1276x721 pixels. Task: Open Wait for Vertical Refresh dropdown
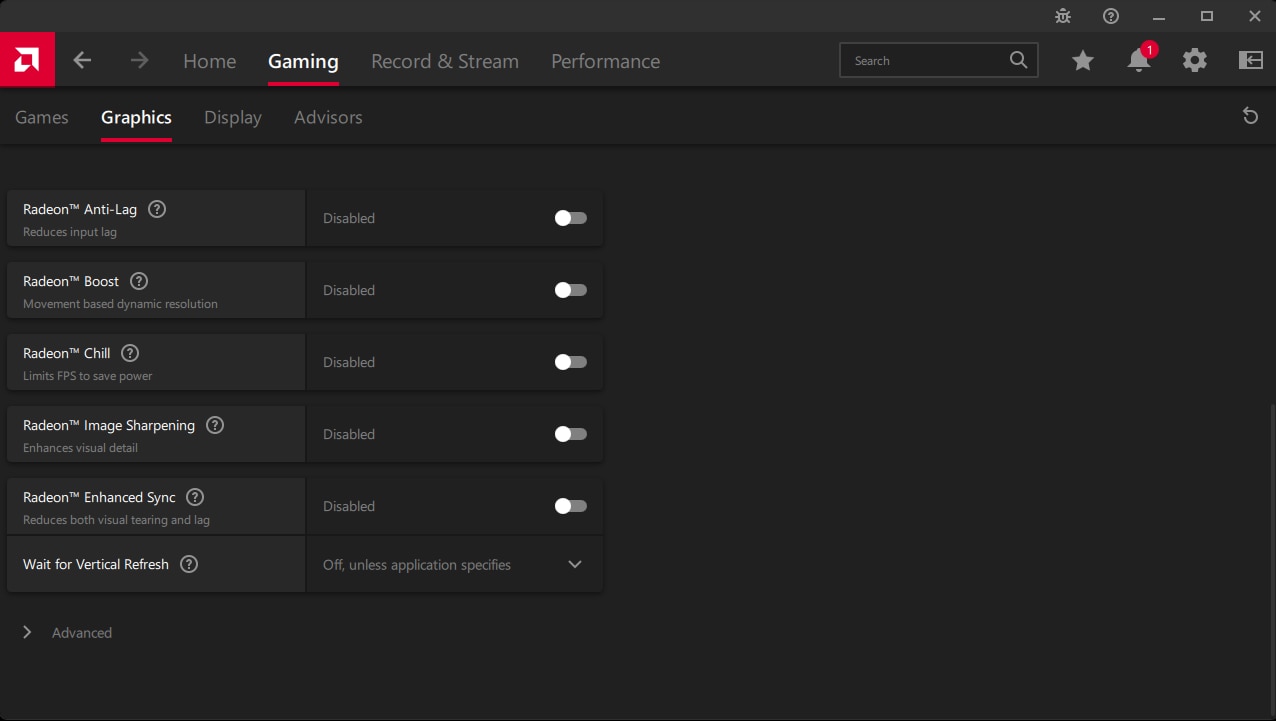click(x=455, y=564)
